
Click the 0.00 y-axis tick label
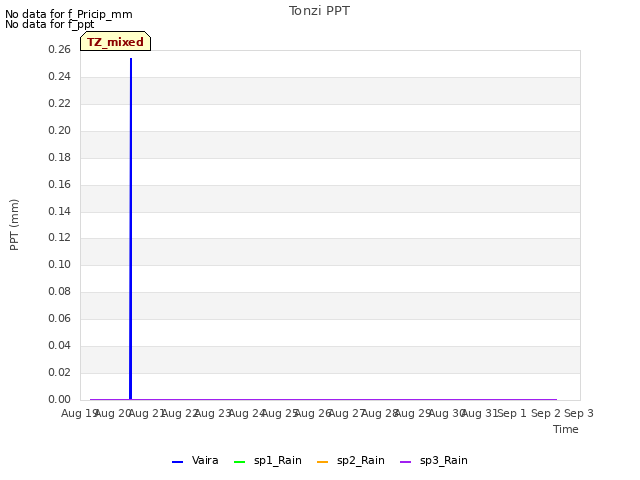click(59, 399)
